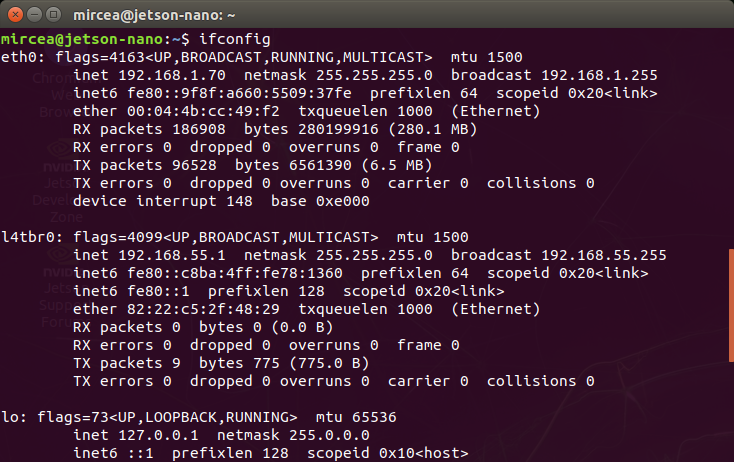
Task: Click the RX packets value 186908
Action: [199, 129]
